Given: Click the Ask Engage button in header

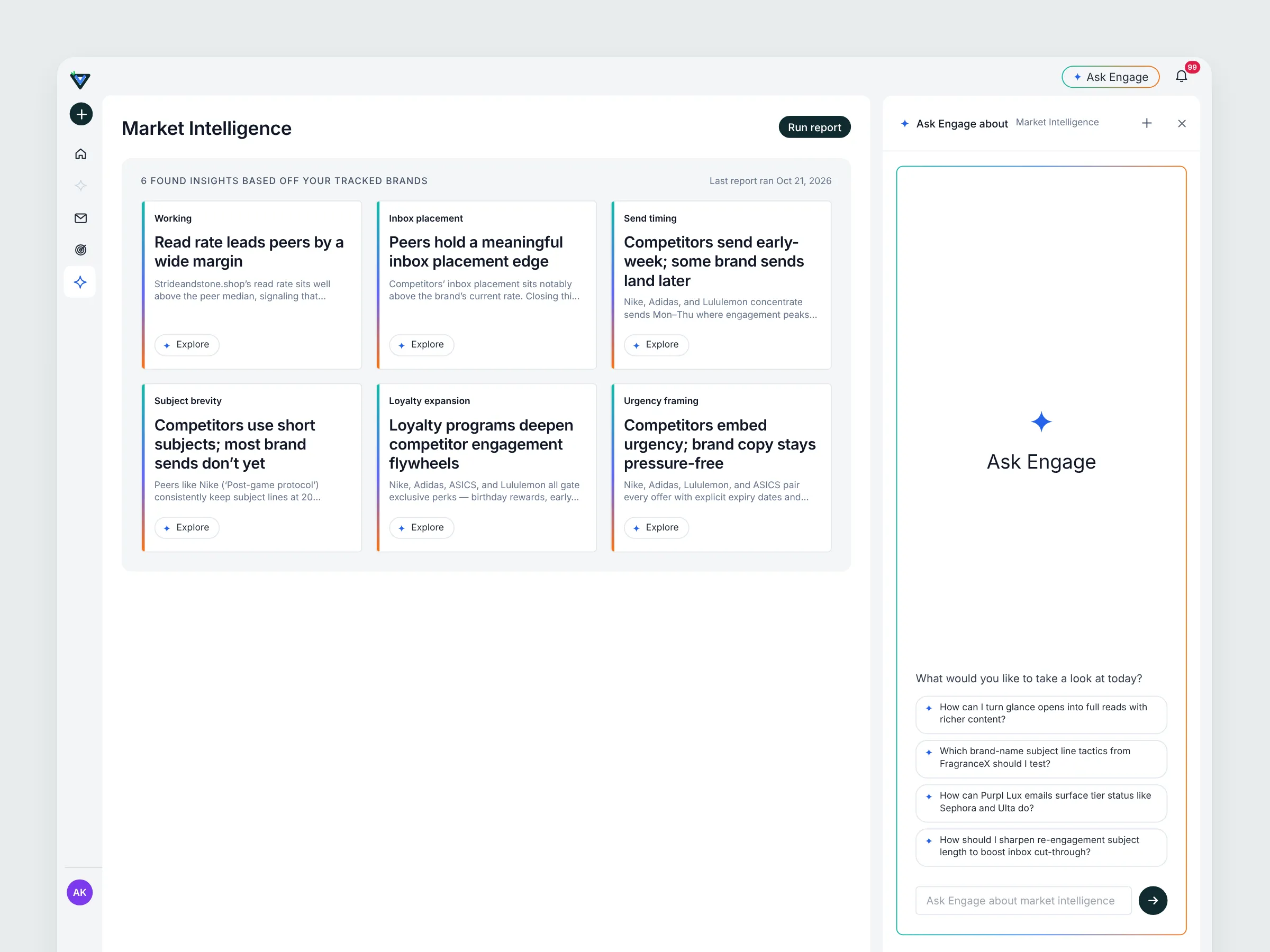Looking at the screenshot, I should click(x=1110, y=77).
